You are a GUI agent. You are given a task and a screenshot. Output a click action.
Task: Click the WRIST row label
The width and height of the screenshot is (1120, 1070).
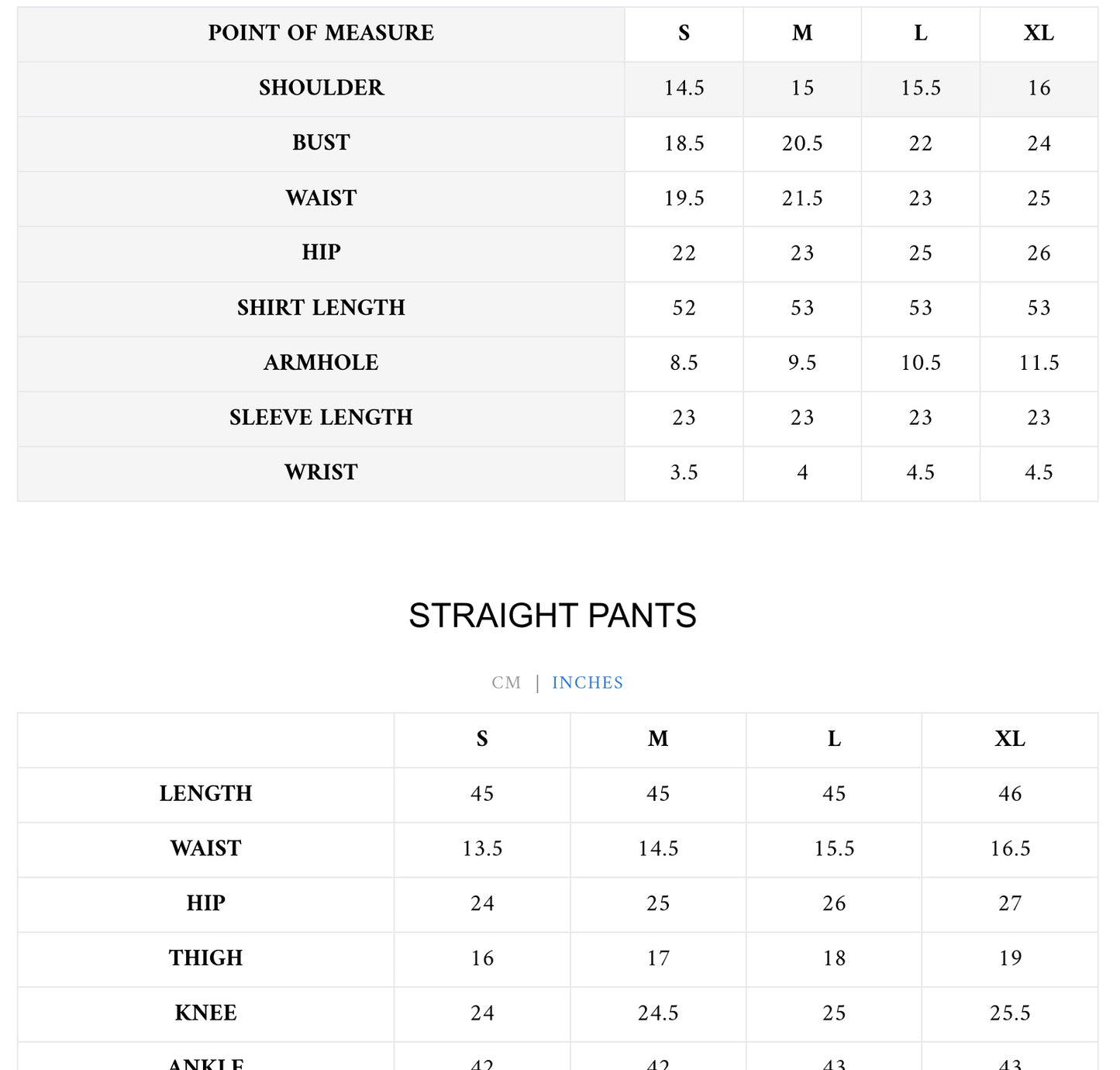point(321,473)
